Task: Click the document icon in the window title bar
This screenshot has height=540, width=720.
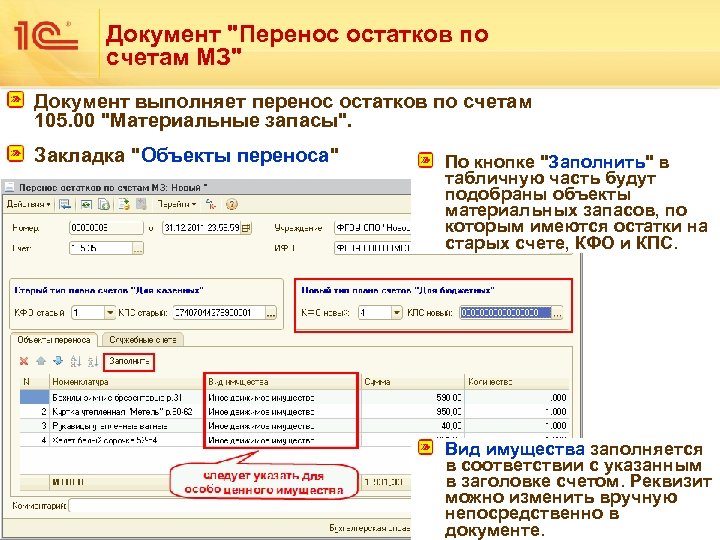Action: (x=9, y=187)
